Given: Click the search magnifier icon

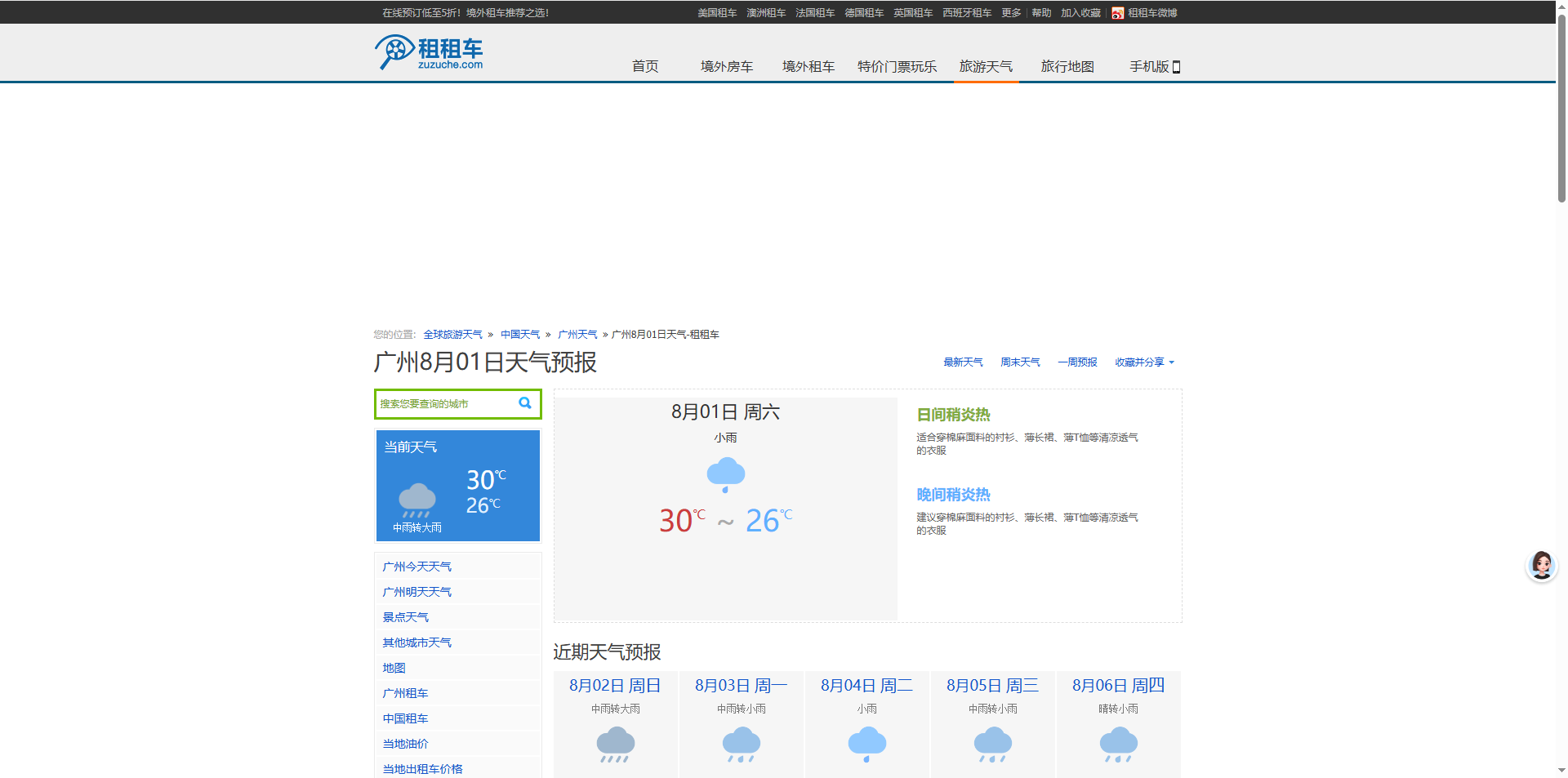Looking at the screenshot, I should (x=525, y=402).
